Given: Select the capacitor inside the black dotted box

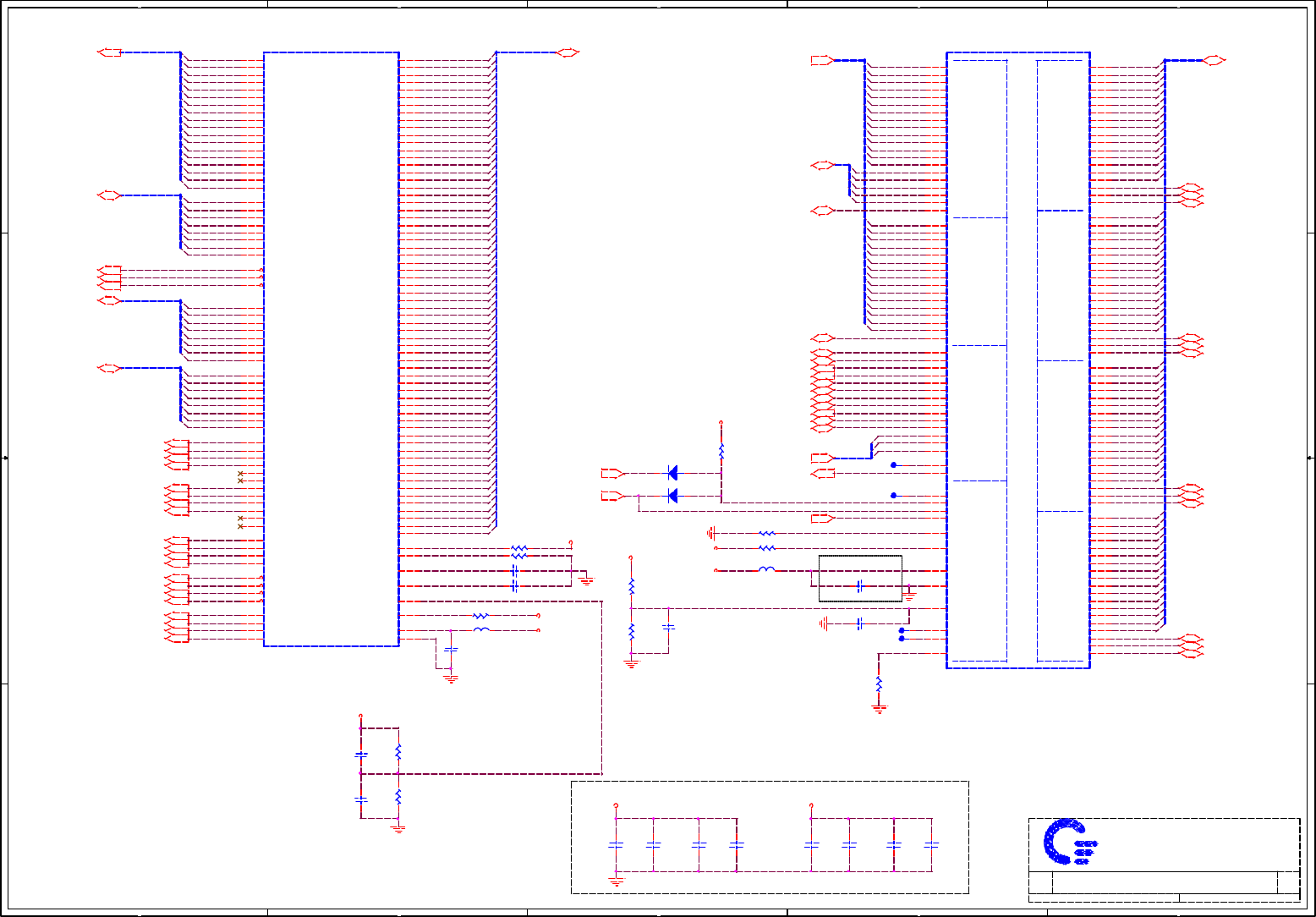Looking at the screenshot, I should point(860,585).
